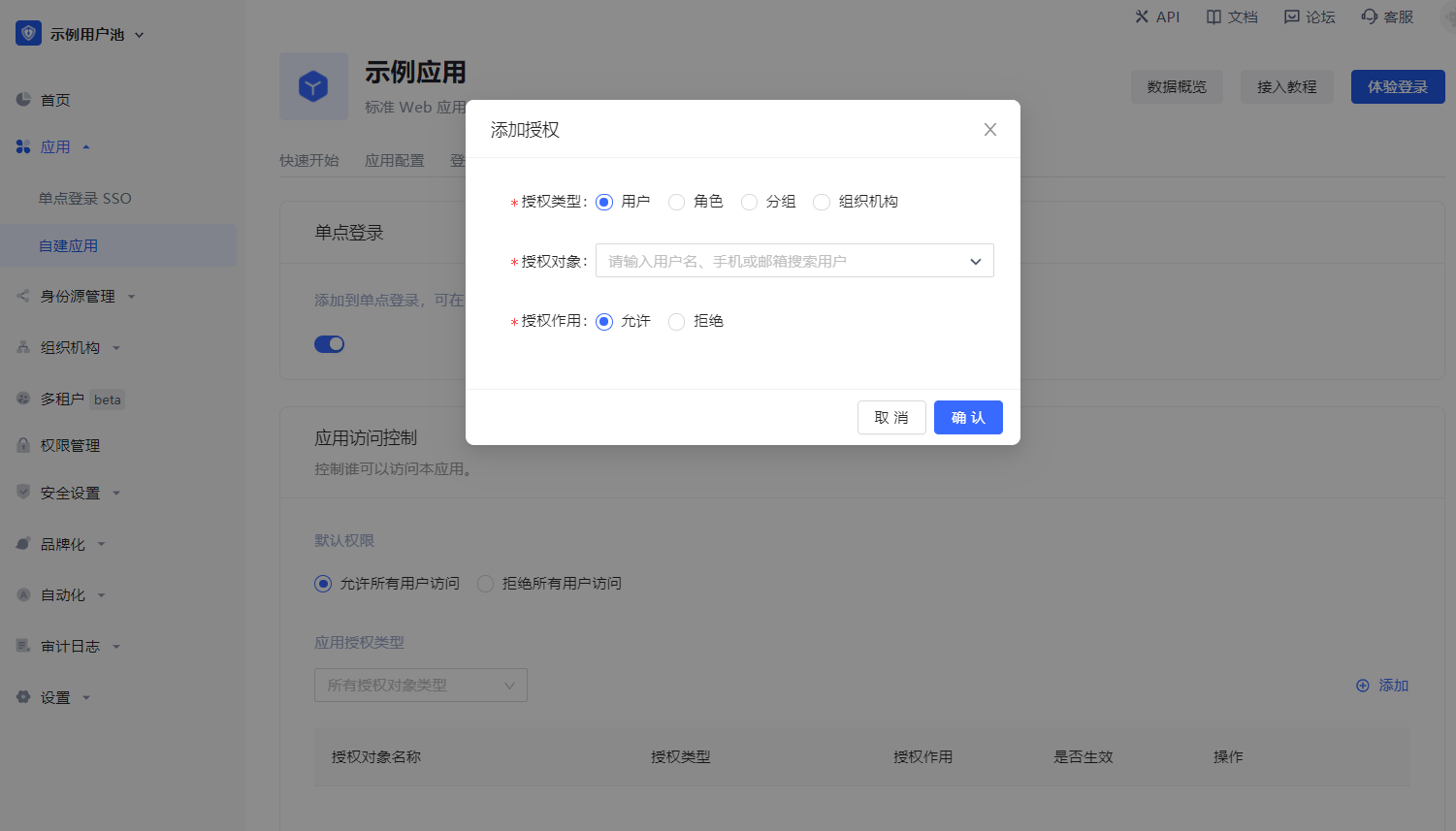Screen dimensions: 1456x831
Task: Open 单点登录 SSO in the sidebar
Action: tap(85, 198)
